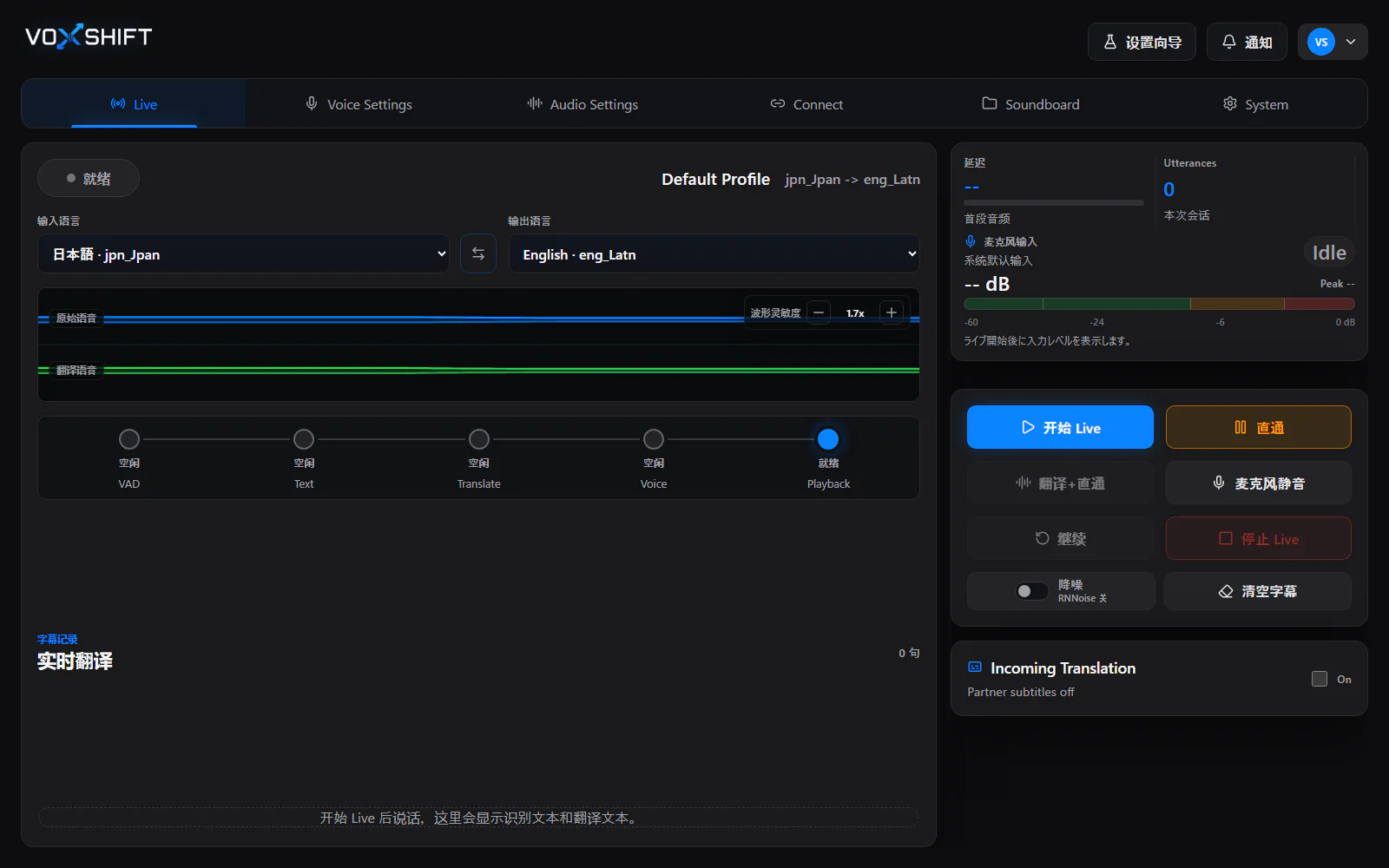Click the 延迟 latency progress bar
Image resolution: width=1389 pixels, height=868 pixels.
[x=1054, y=203]
